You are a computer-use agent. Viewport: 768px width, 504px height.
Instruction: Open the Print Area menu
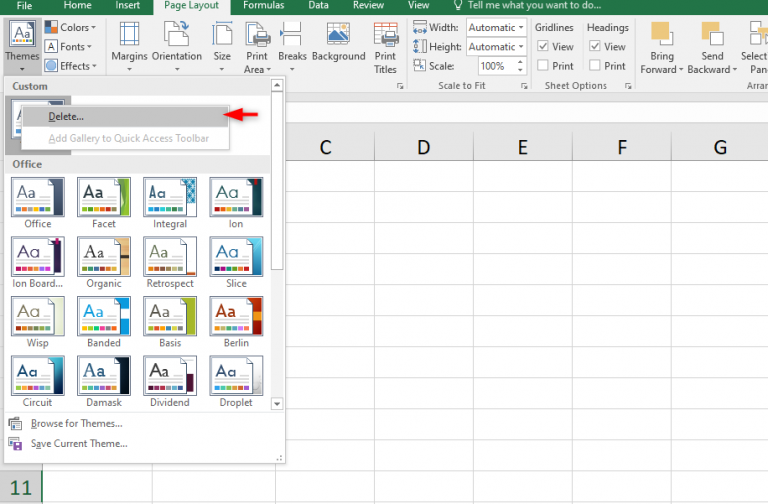(x=257, y=48)
